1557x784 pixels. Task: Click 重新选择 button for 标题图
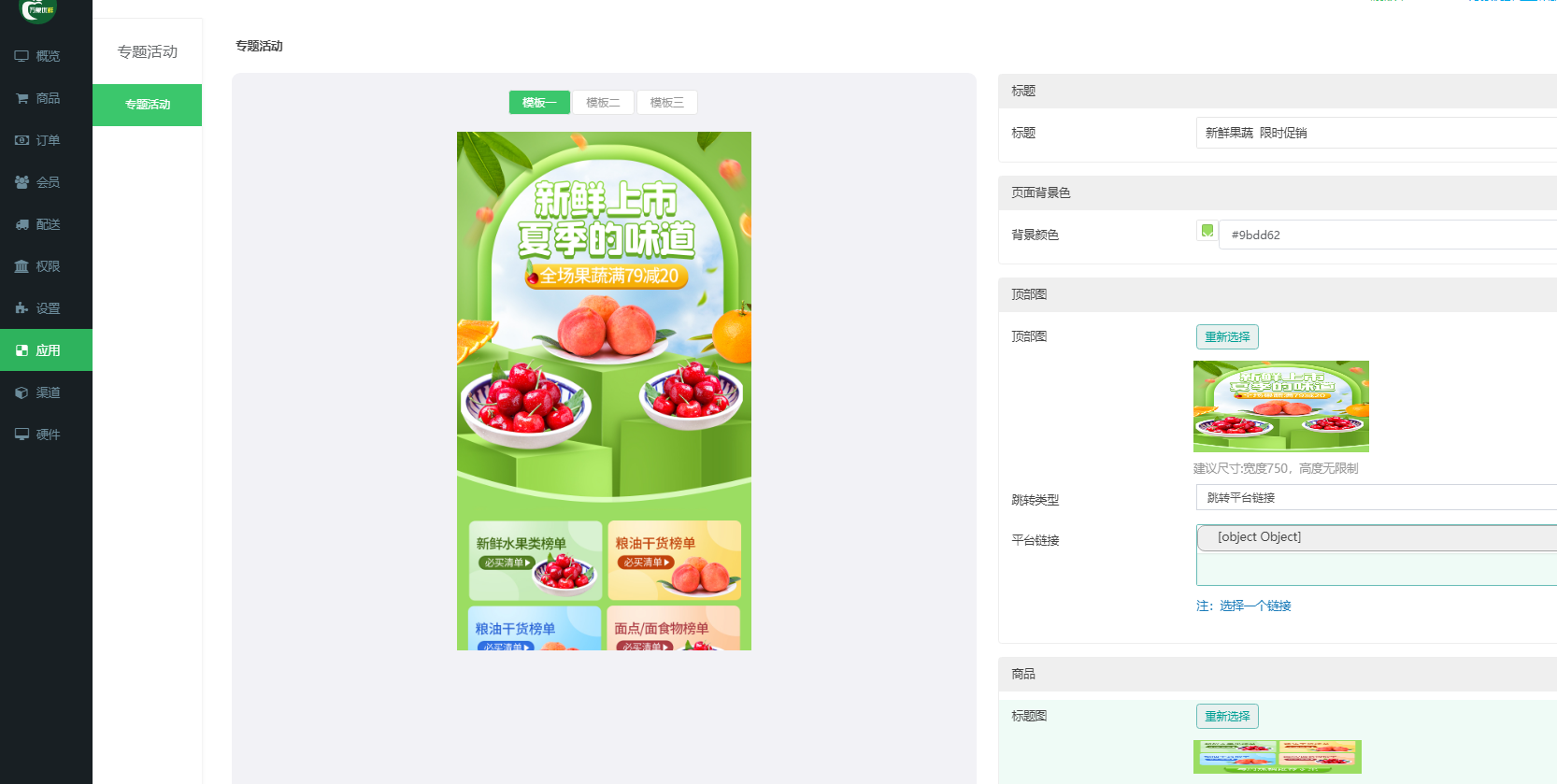coord(1227,717)
